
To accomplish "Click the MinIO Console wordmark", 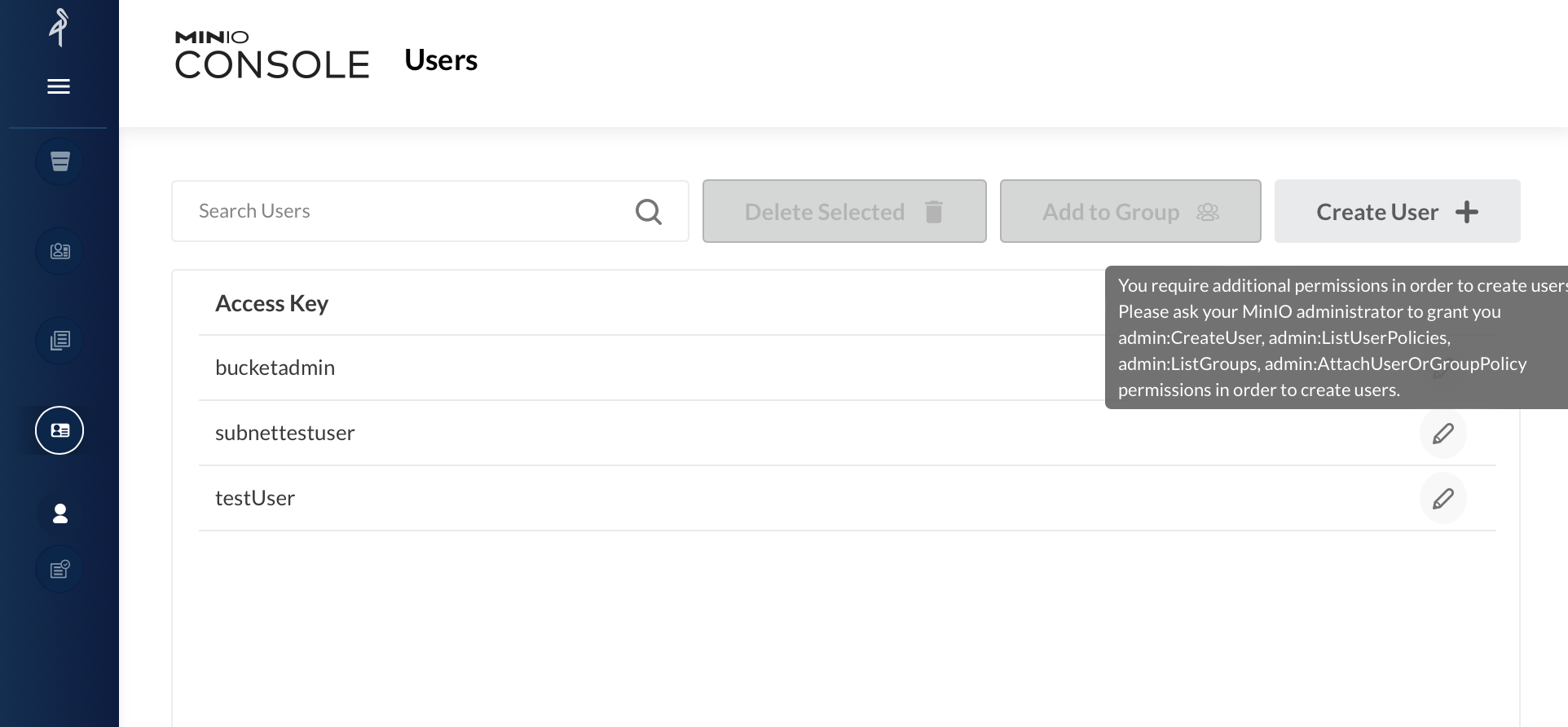I will coord(272,53).
